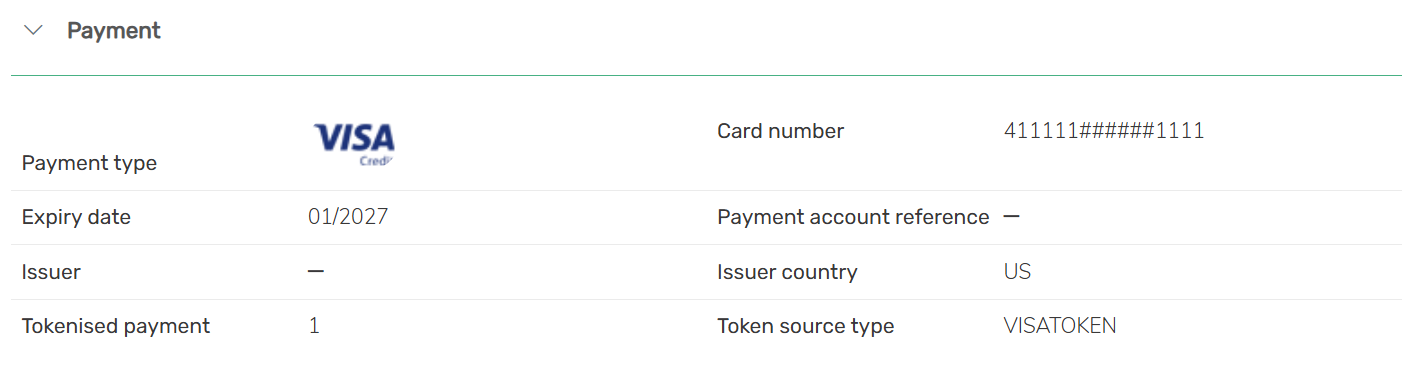Click the Payment type label
The height and width of the screenshot is (378, 1413).
[89, 163]
